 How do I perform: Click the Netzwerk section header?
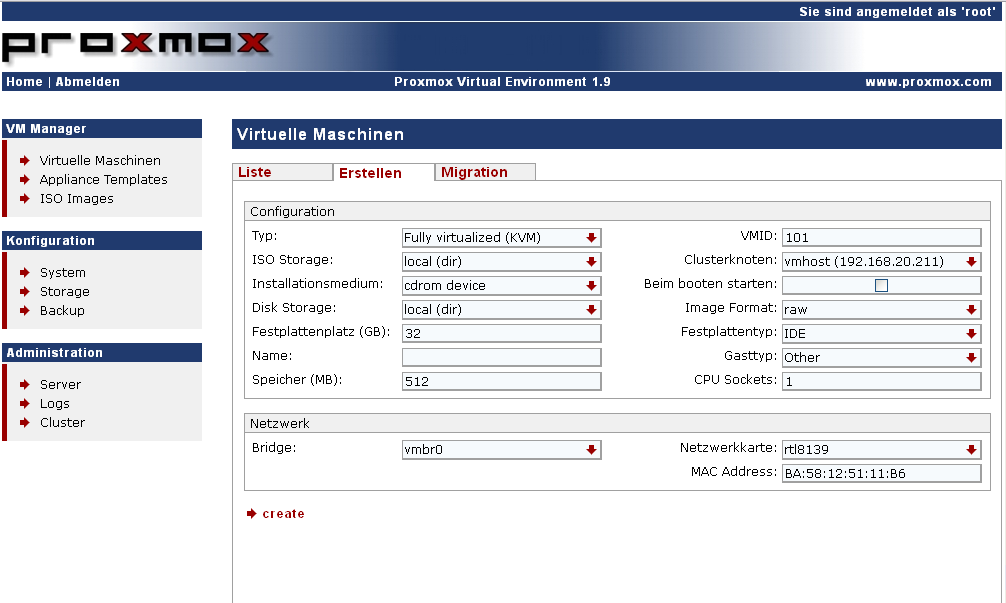(x=617, y=423)
